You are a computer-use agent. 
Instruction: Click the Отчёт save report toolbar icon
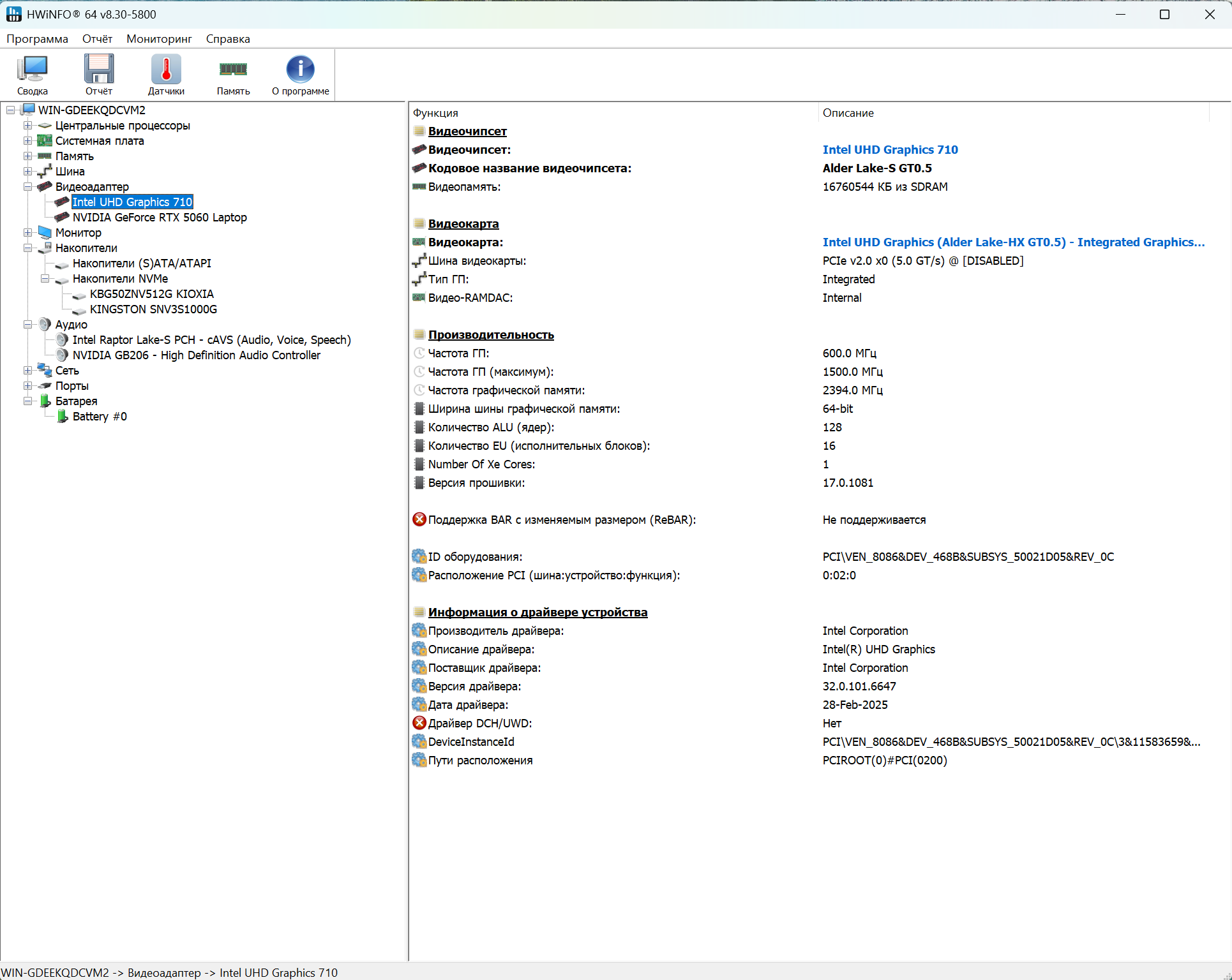coord(99,75)
